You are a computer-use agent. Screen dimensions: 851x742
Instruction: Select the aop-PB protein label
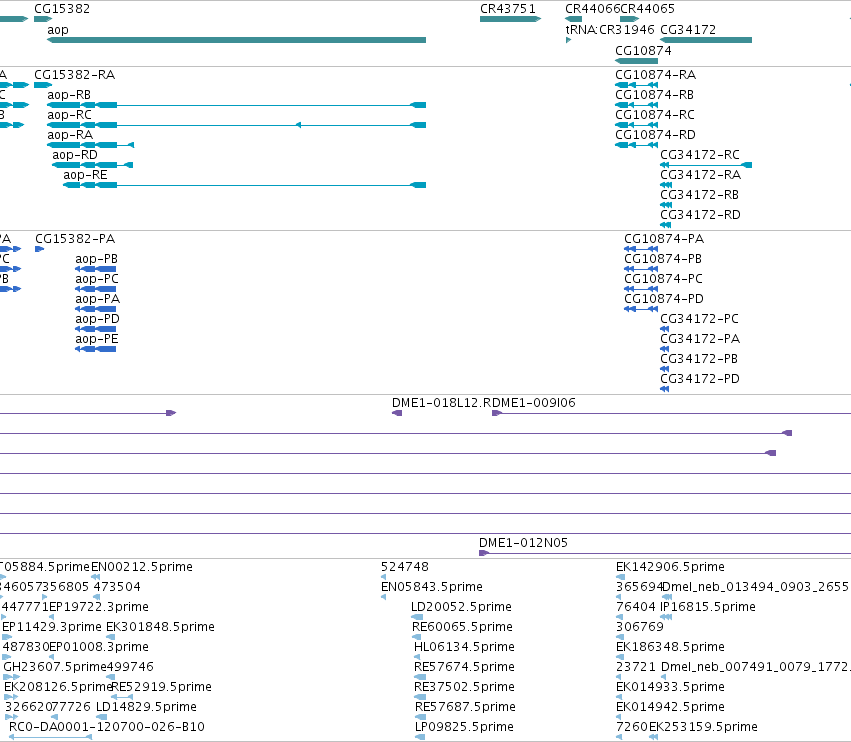click(97, 259)
